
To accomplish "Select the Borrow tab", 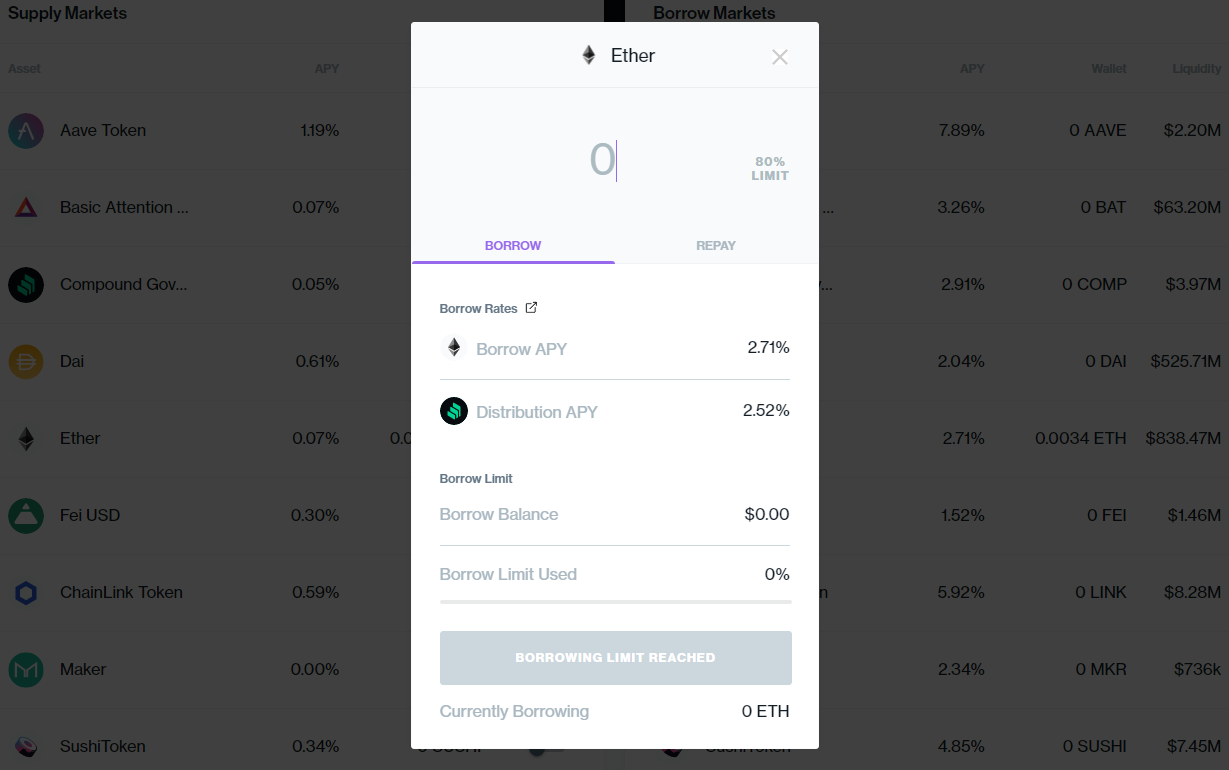I will [513, 245].
